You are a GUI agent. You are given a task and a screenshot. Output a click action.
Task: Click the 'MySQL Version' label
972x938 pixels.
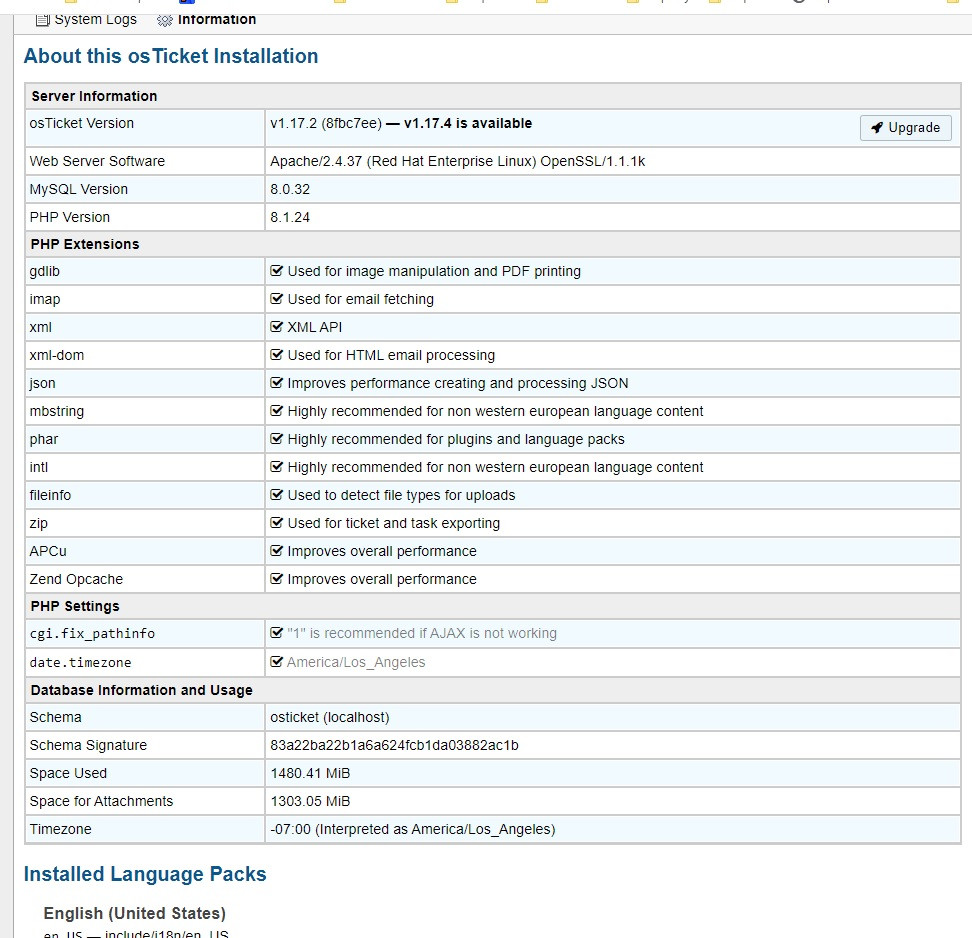pos(78,189)
